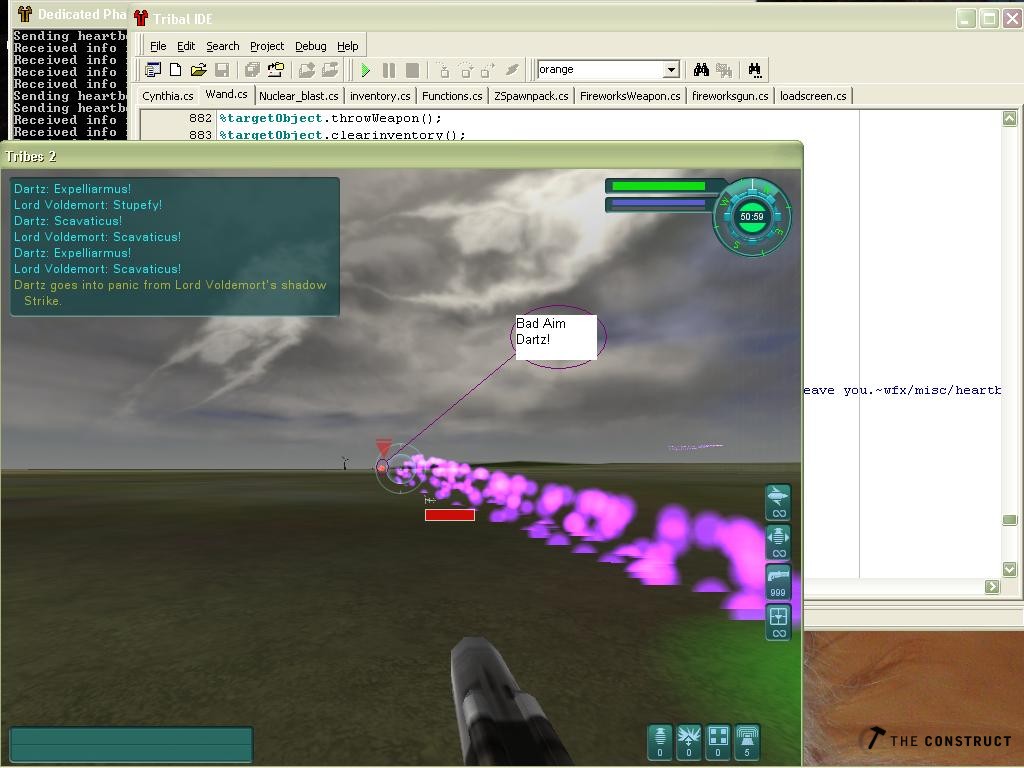
Task: Click the red target health bar
Action: tap(450, 515)
